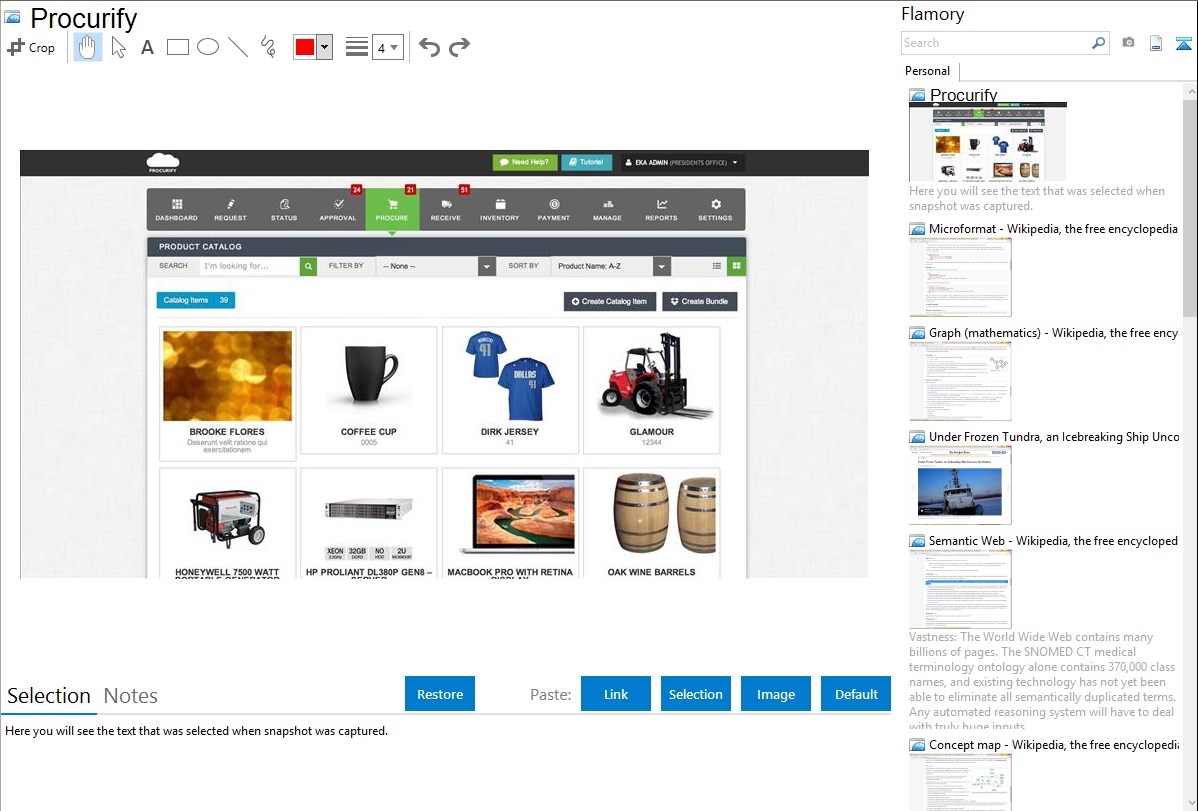Select the rectangle shape tool

[177, 47]
